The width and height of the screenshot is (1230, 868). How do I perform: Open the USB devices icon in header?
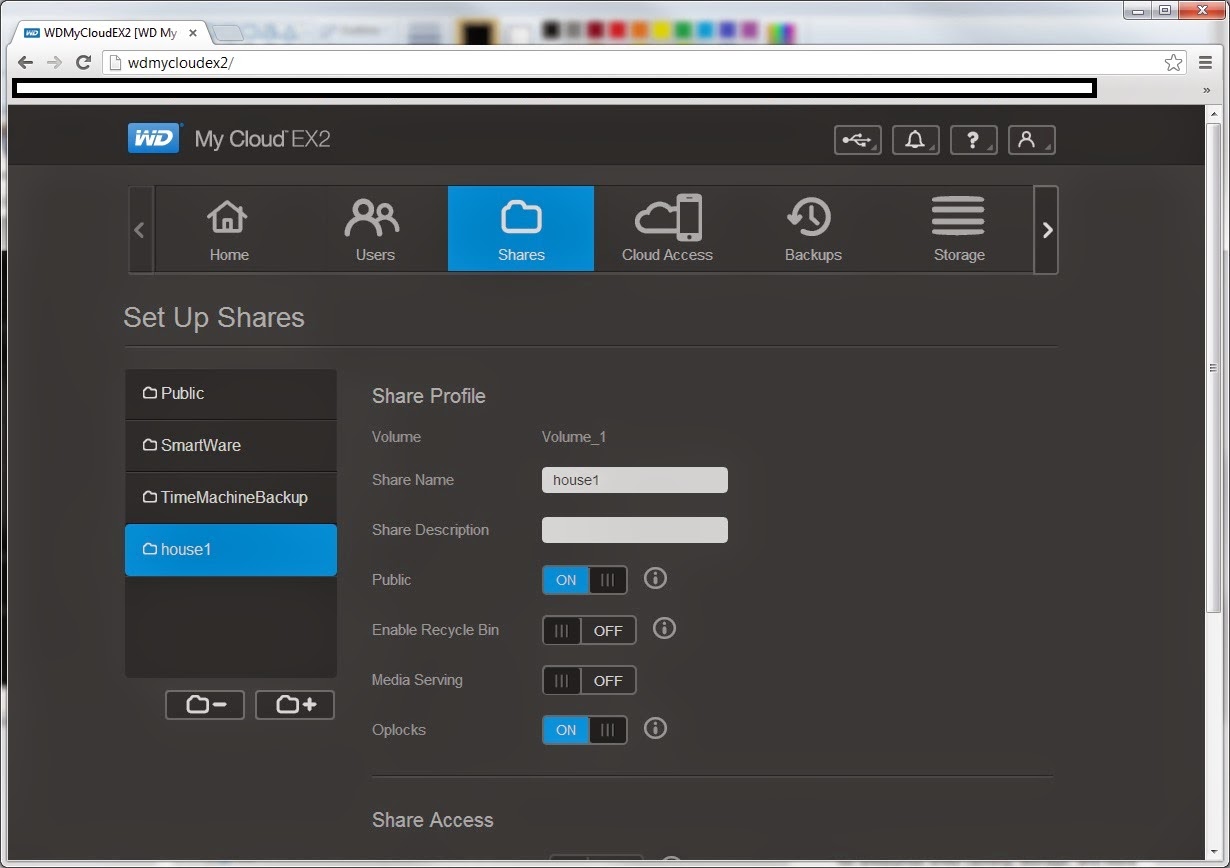pos(858,140)
